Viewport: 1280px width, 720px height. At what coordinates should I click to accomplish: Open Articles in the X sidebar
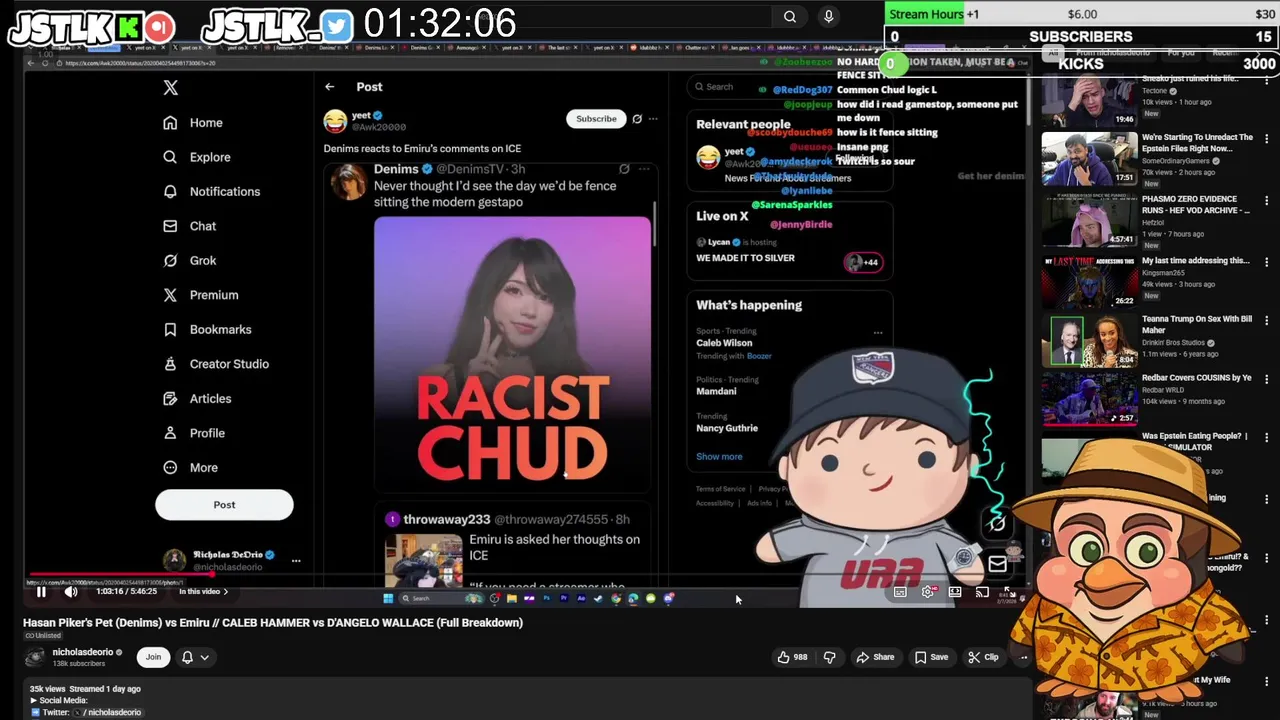click(197, 398)
